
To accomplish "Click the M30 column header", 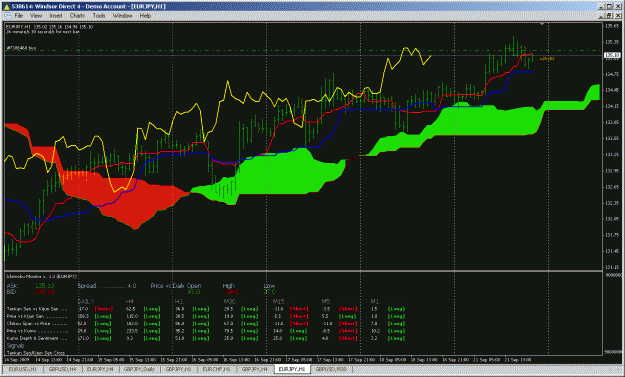I will tap(229, 302).
